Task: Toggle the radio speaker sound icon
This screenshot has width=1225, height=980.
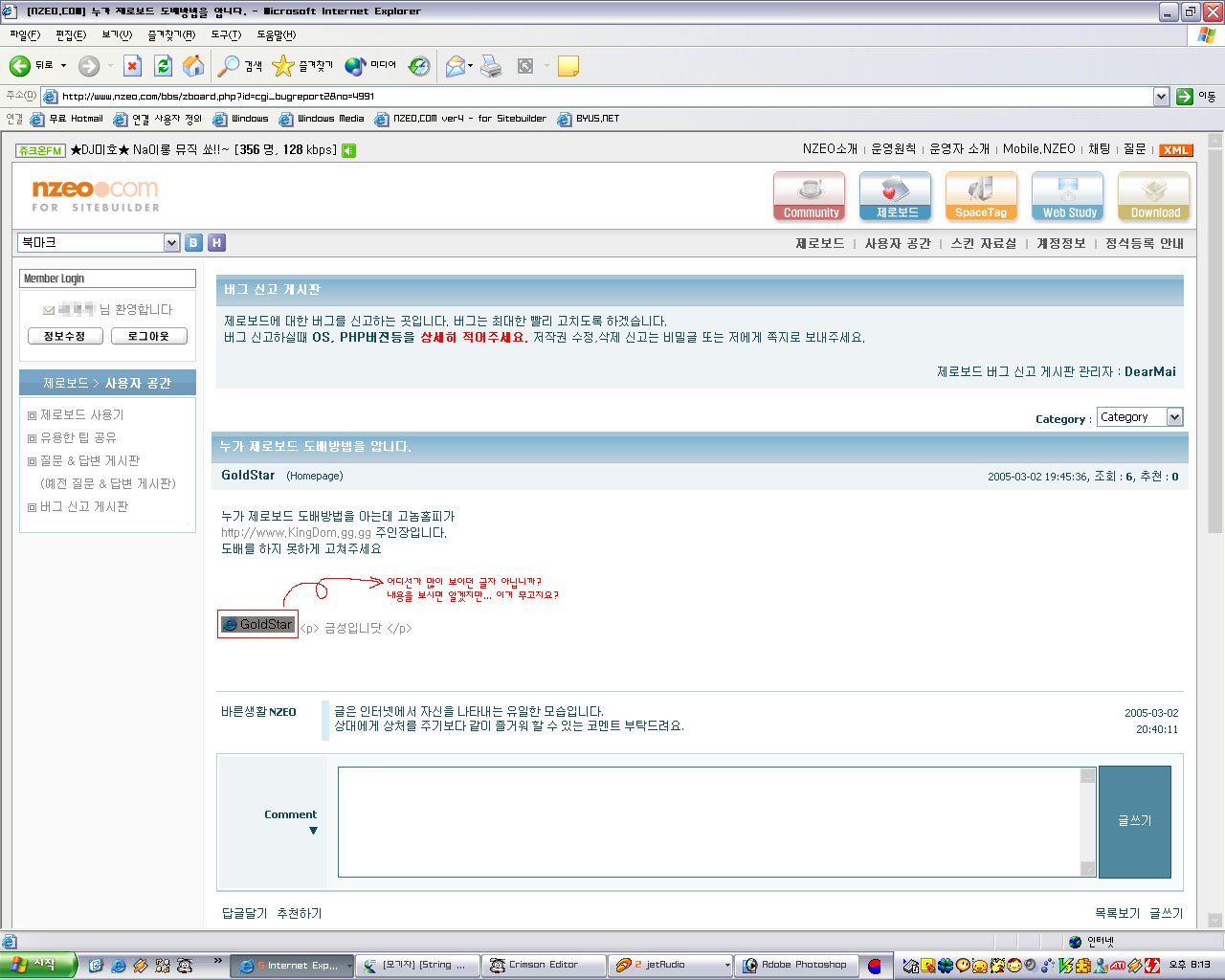Action: (349, 150)
